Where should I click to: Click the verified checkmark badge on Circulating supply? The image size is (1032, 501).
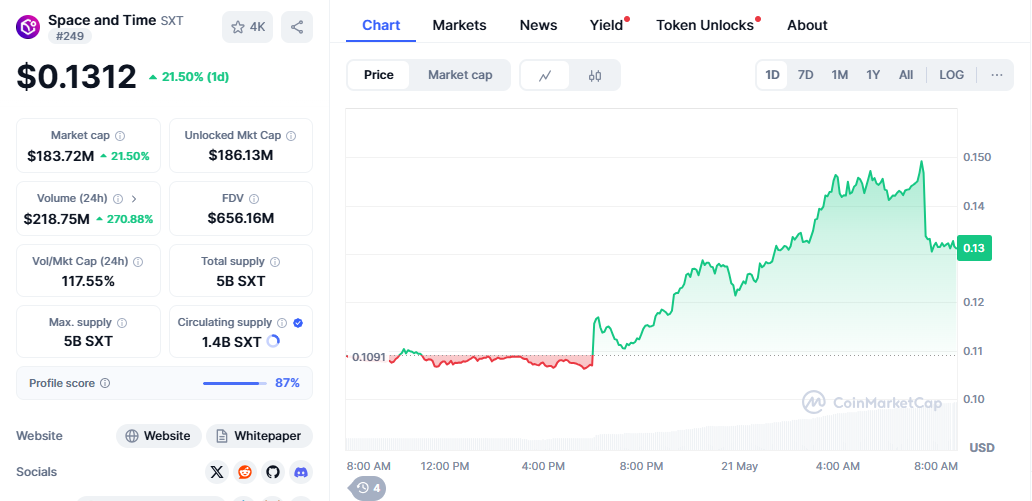297,323
